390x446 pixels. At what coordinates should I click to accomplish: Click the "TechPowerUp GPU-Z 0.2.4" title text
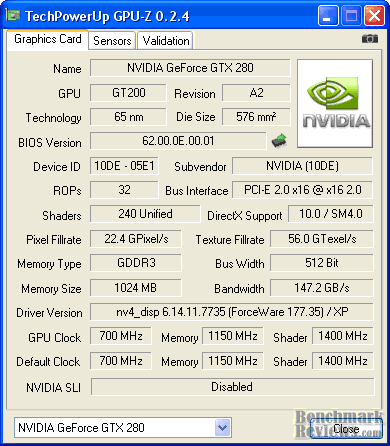tap(107, 16)
